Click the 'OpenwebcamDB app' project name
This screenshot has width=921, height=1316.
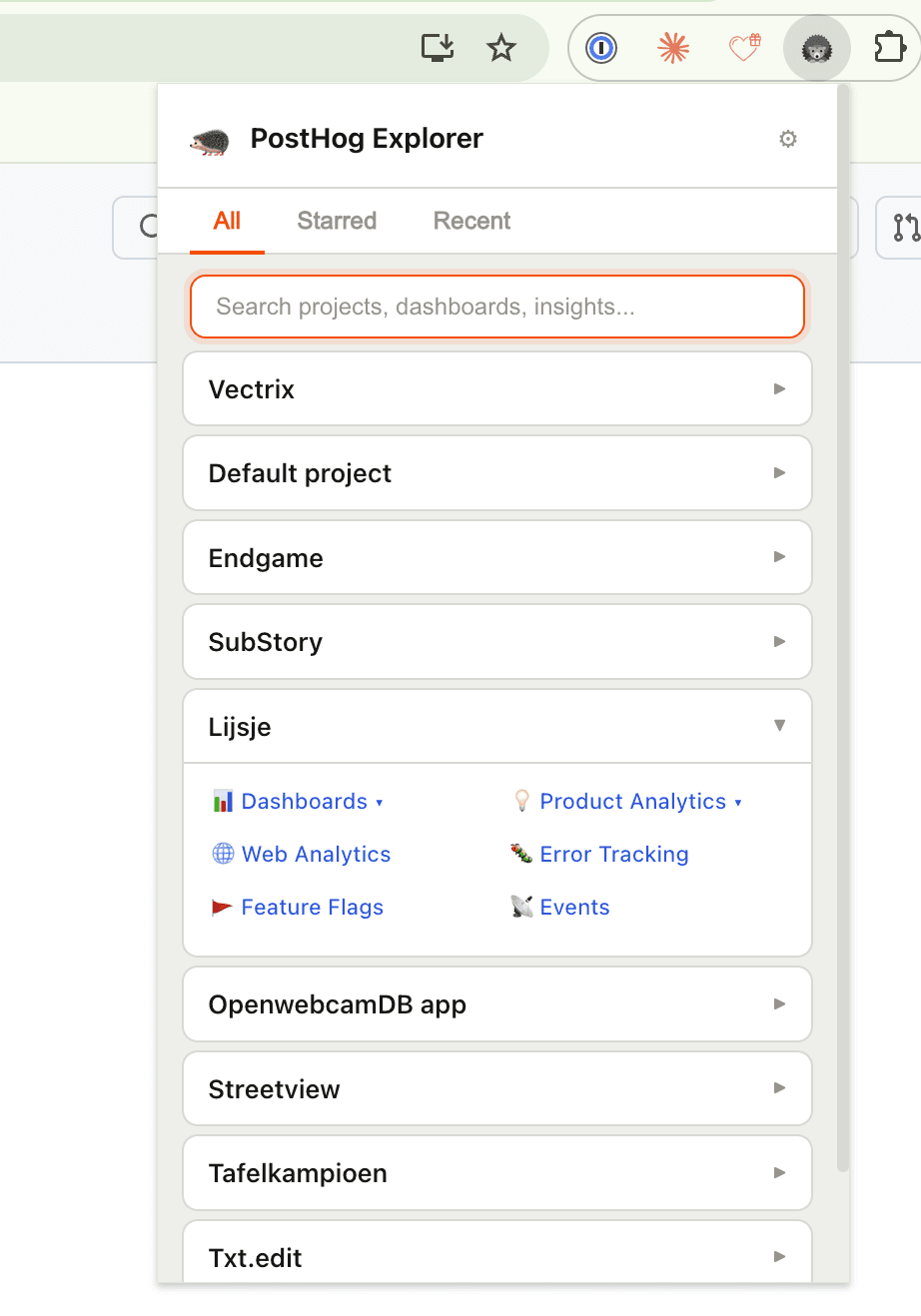pyautogui.click(x=338, y=1004)
